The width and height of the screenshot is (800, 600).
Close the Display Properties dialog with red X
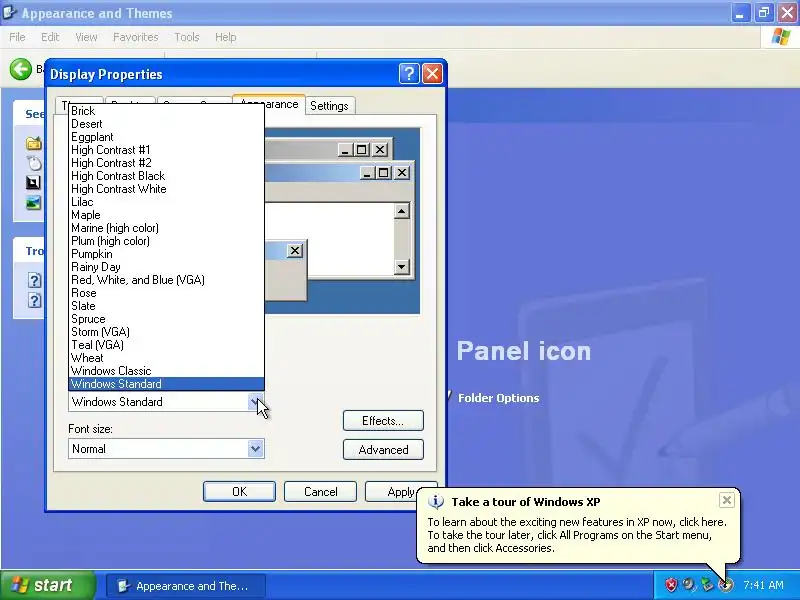433,74
